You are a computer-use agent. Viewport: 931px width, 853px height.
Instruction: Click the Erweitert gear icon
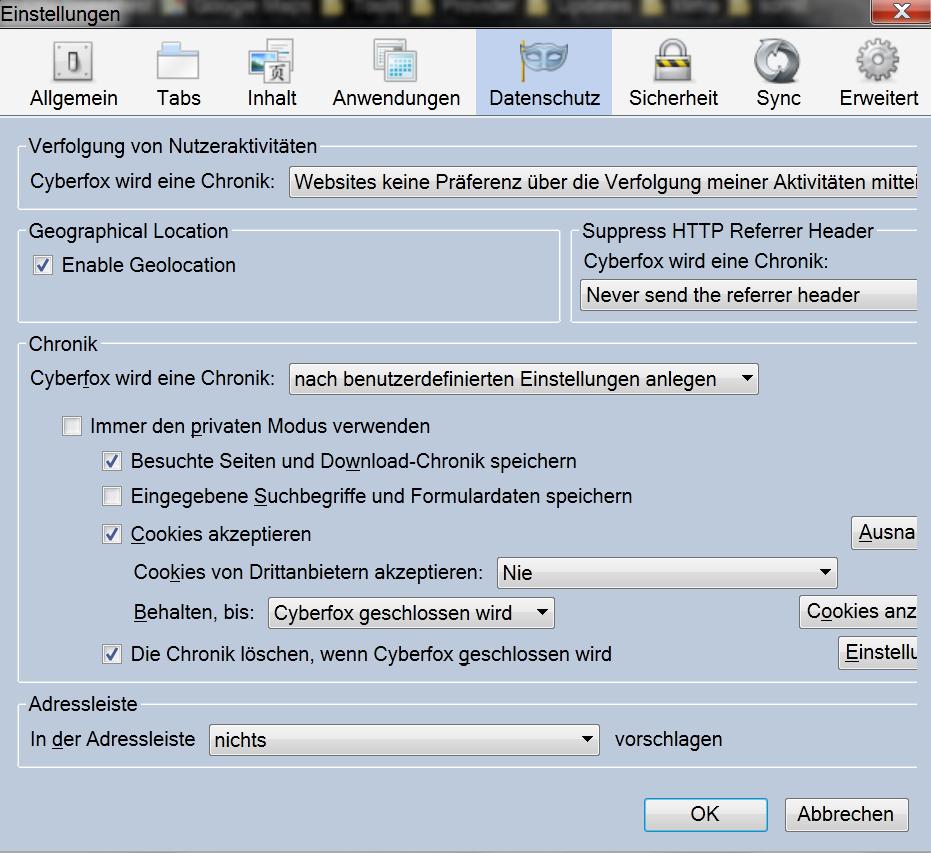878,61
